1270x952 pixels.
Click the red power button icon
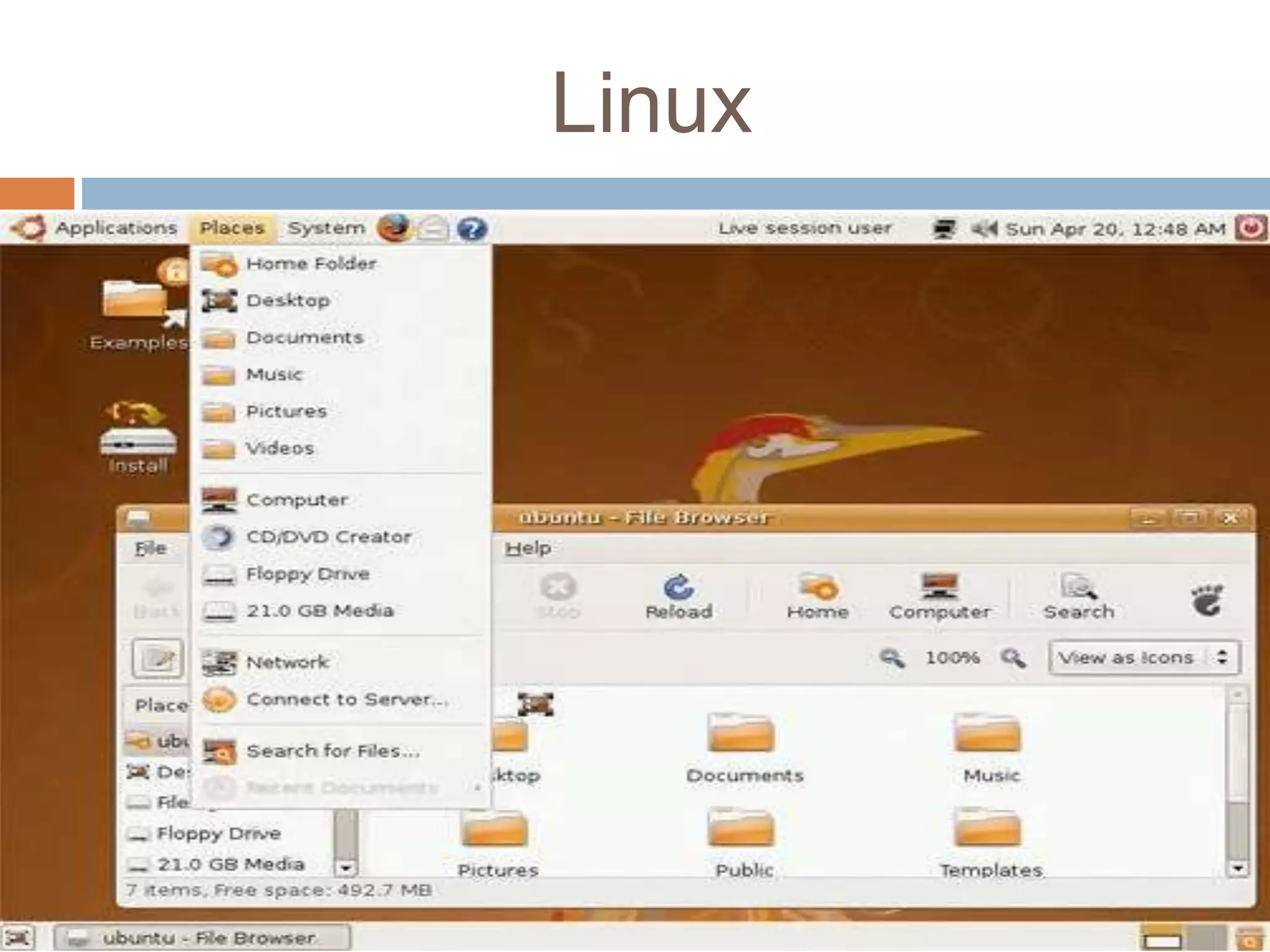coord(1251,227)
